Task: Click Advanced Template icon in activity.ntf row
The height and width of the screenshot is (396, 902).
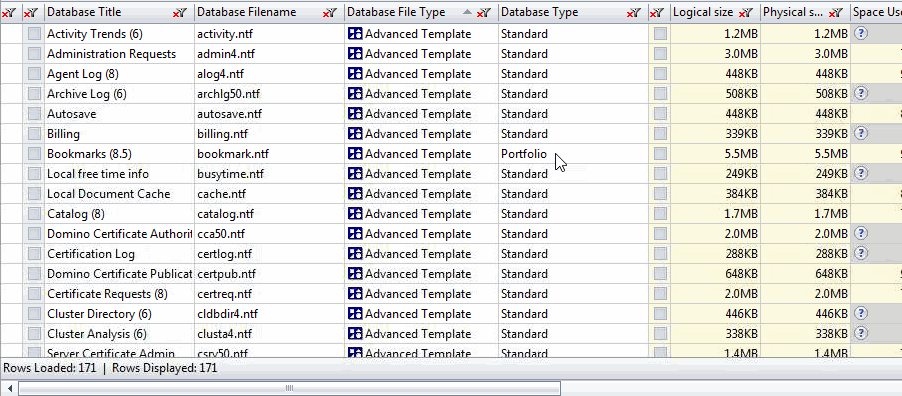Action: (x=356, y=34)
